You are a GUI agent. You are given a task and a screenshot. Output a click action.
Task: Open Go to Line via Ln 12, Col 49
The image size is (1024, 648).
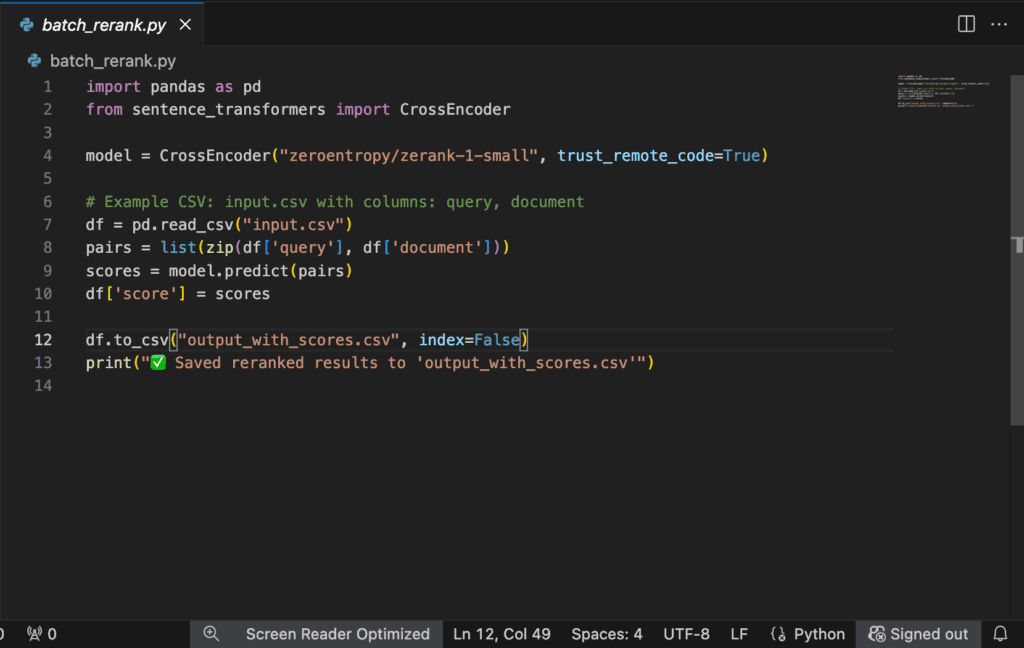(x=502, y=634)
